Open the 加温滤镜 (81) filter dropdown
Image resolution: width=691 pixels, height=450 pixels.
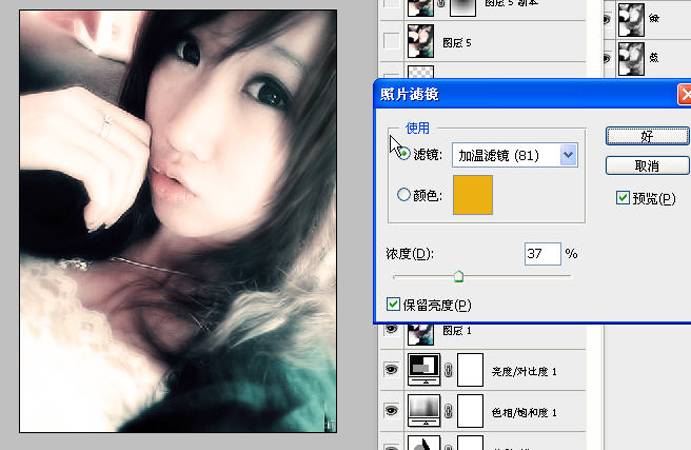[x=515, y=155]
